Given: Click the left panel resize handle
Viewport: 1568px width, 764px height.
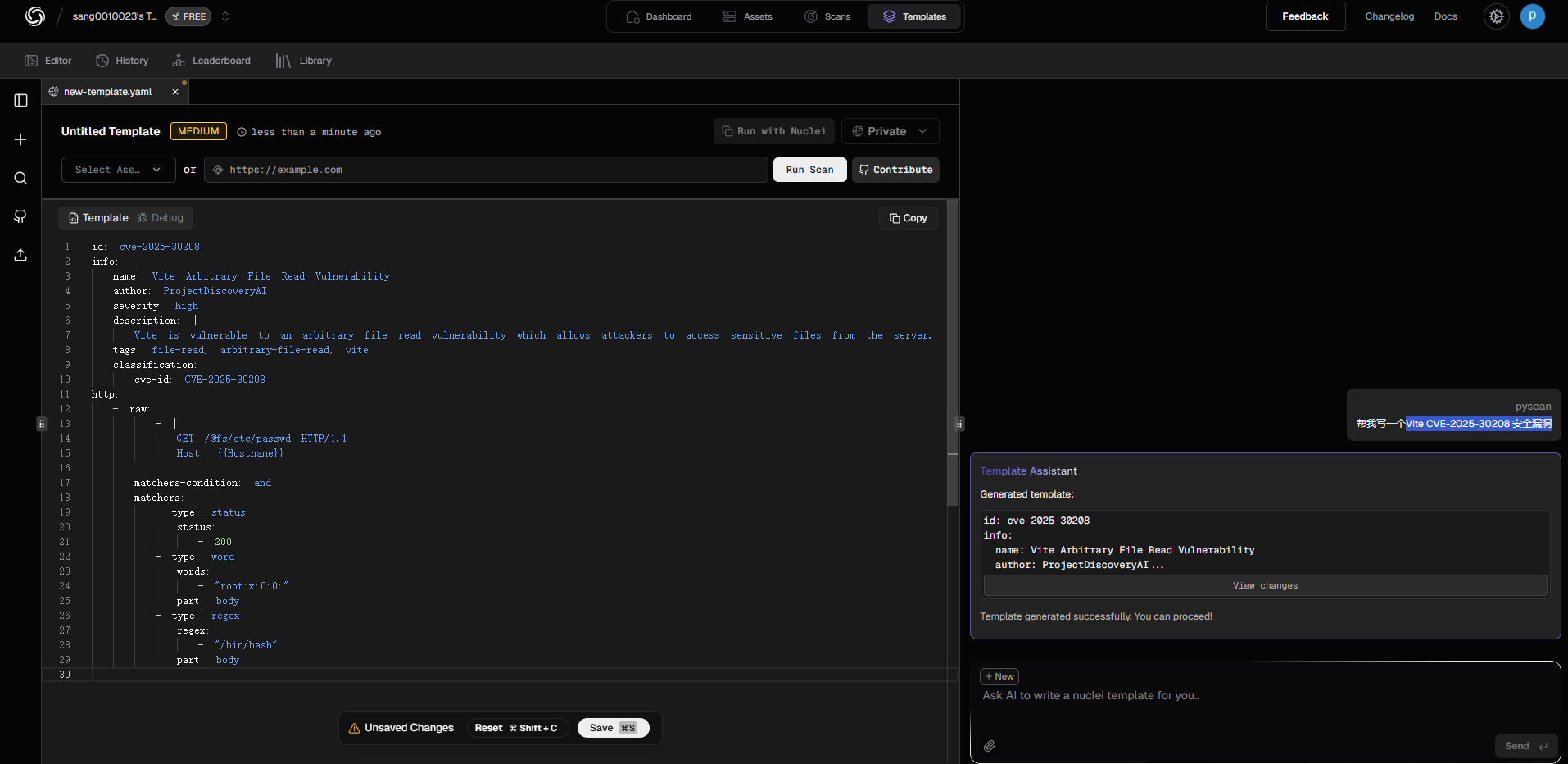Looking at the screenshot, I should (x=42, y=424).
